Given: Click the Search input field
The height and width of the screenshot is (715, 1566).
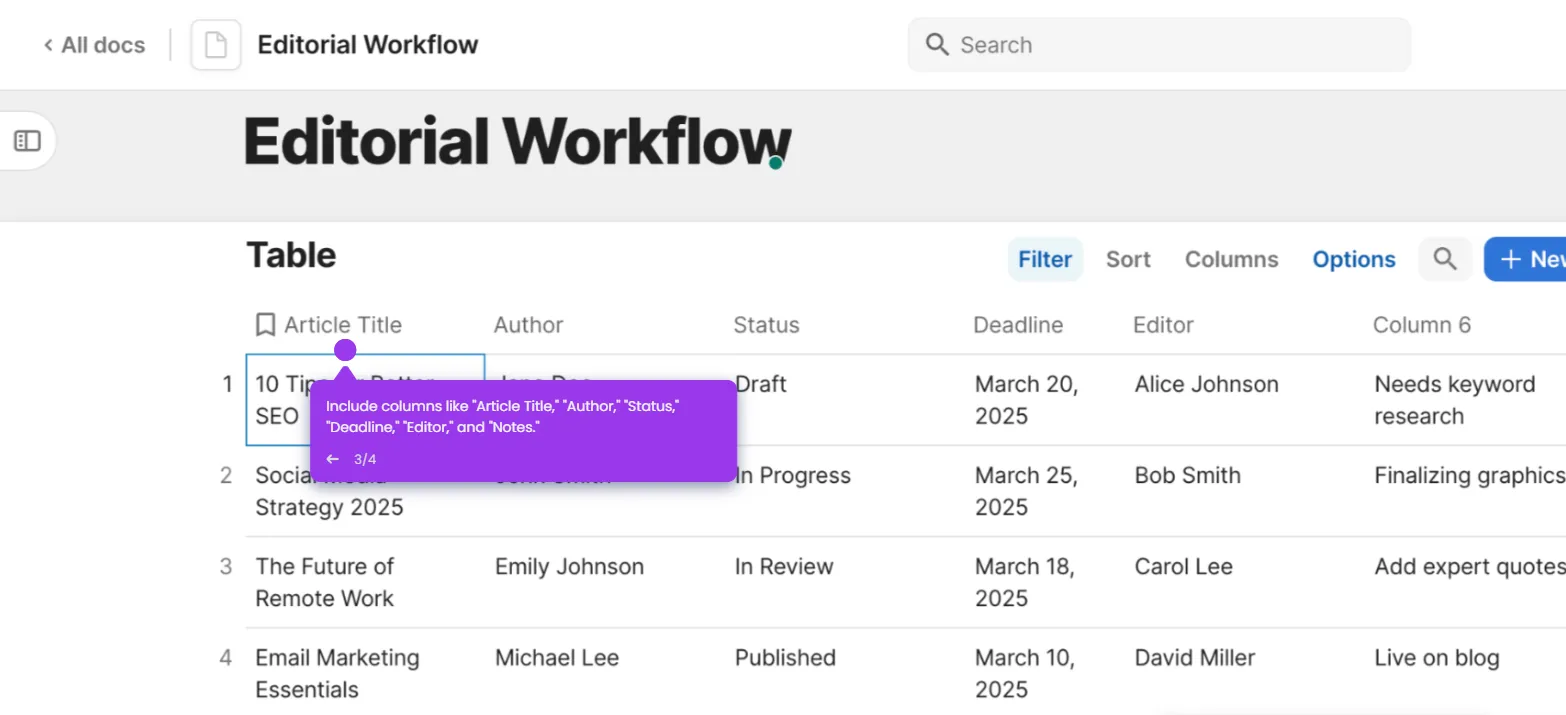Looking at the screenshot, I should coord(1159,45).
